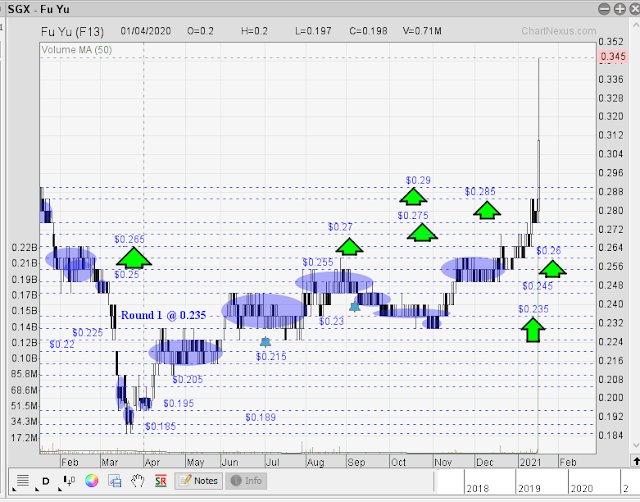The height and width of the screenshot is (502, 640).
Task: Select the green arrow below $0.235 label
Action: click(533, 330)
